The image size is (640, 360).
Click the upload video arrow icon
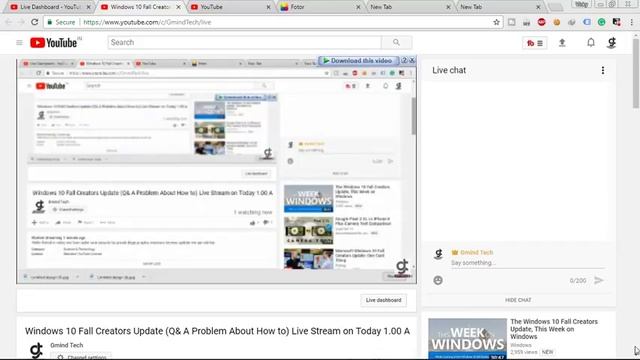[562, 42]
